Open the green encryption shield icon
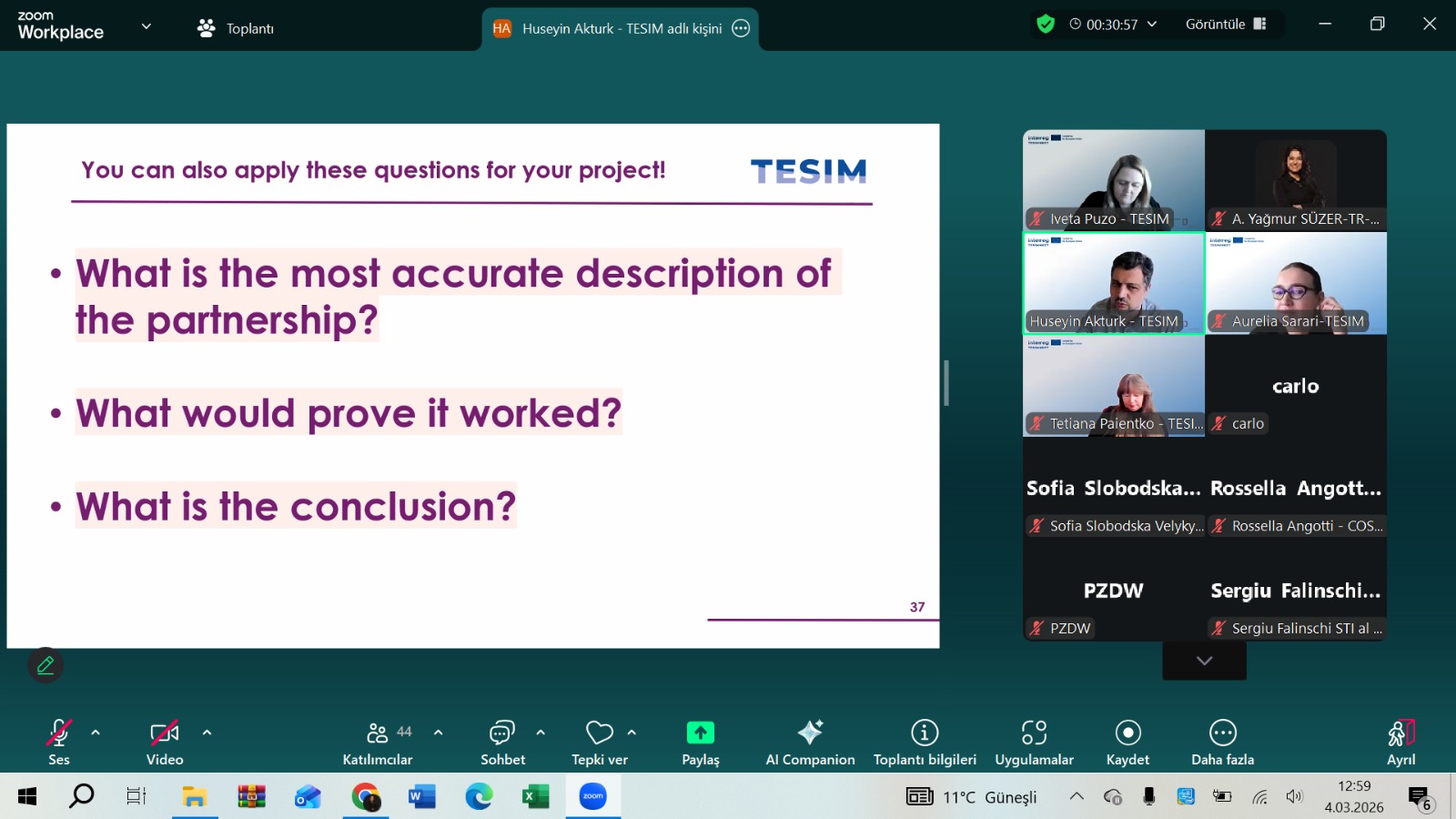 pos(1046,25)
